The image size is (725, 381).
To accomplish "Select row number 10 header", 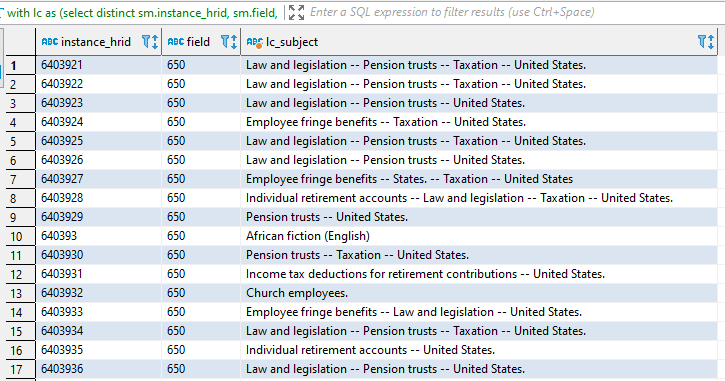I will pos(20,236).
